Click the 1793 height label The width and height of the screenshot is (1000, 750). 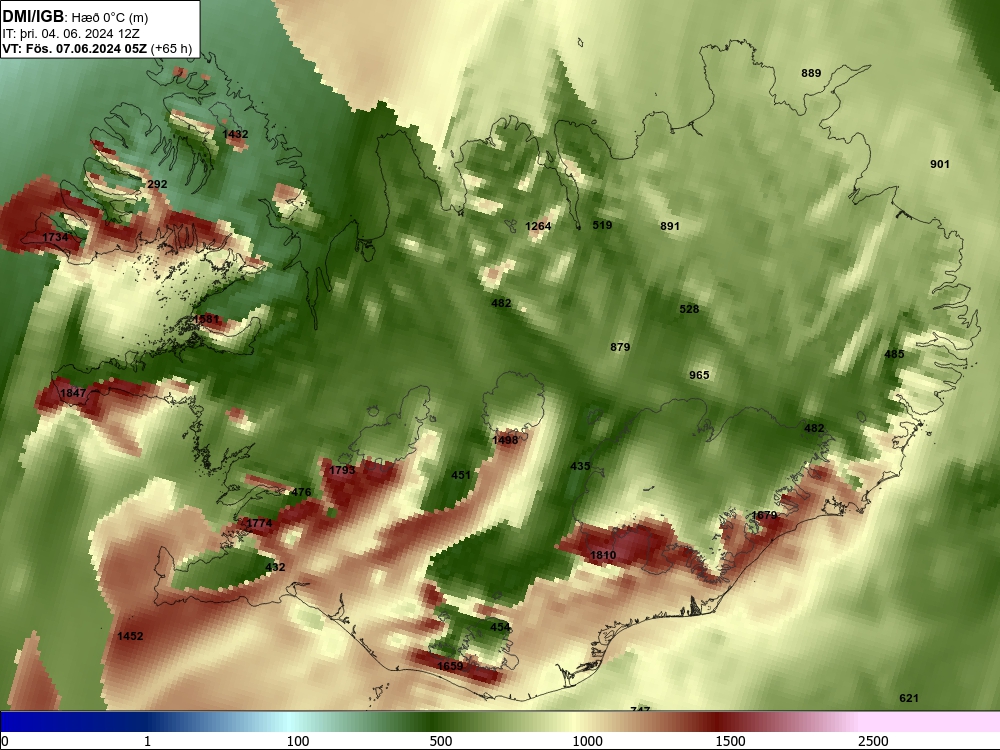[x=342, y=471]
